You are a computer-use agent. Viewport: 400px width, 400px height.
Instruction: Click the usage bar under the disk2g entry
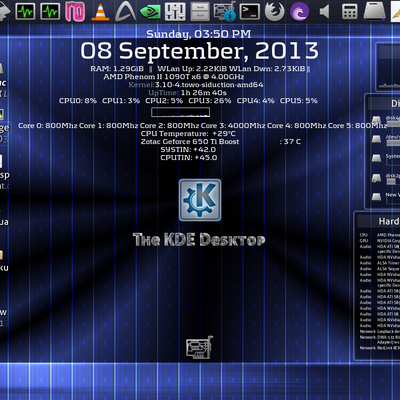coord(393,182)
